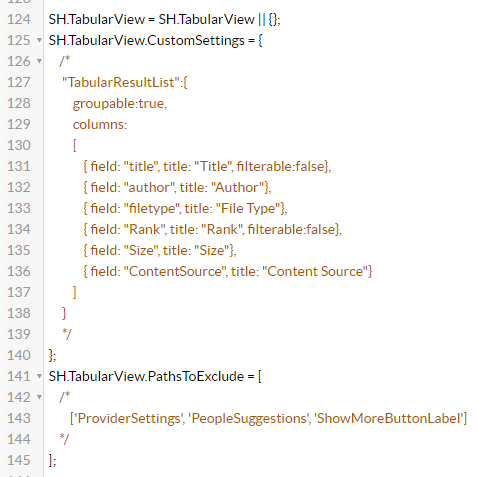Place cursor in "TabularResultList" text
The width and height of the screenshot is (478, 477).
click(121, 82)
